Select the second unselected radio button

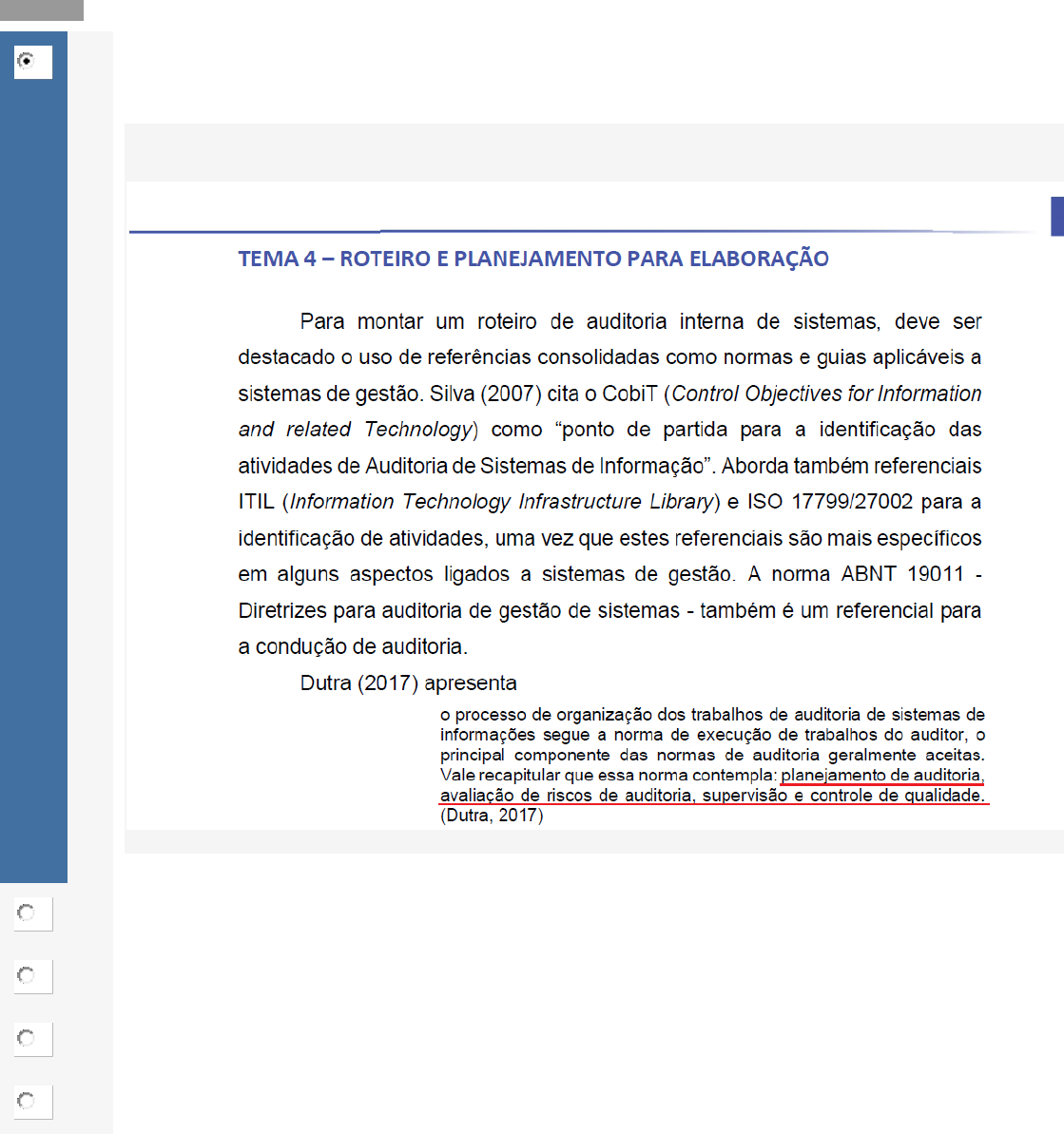click(x=27, y=976)
